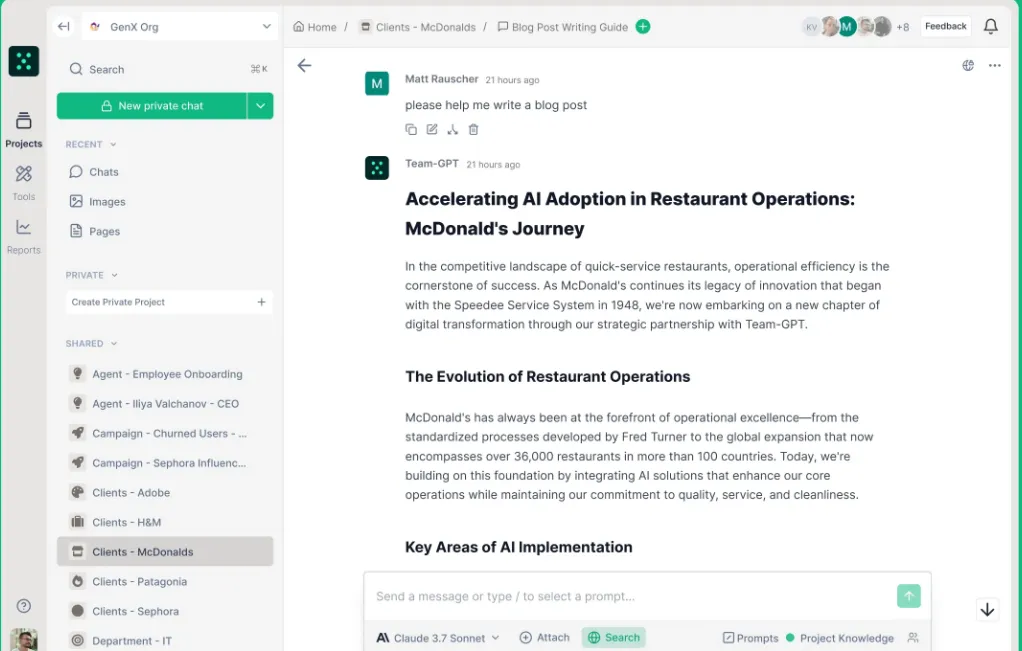
Task: Click the Team-GPT avatar on the reply
Action: [377, 168]
